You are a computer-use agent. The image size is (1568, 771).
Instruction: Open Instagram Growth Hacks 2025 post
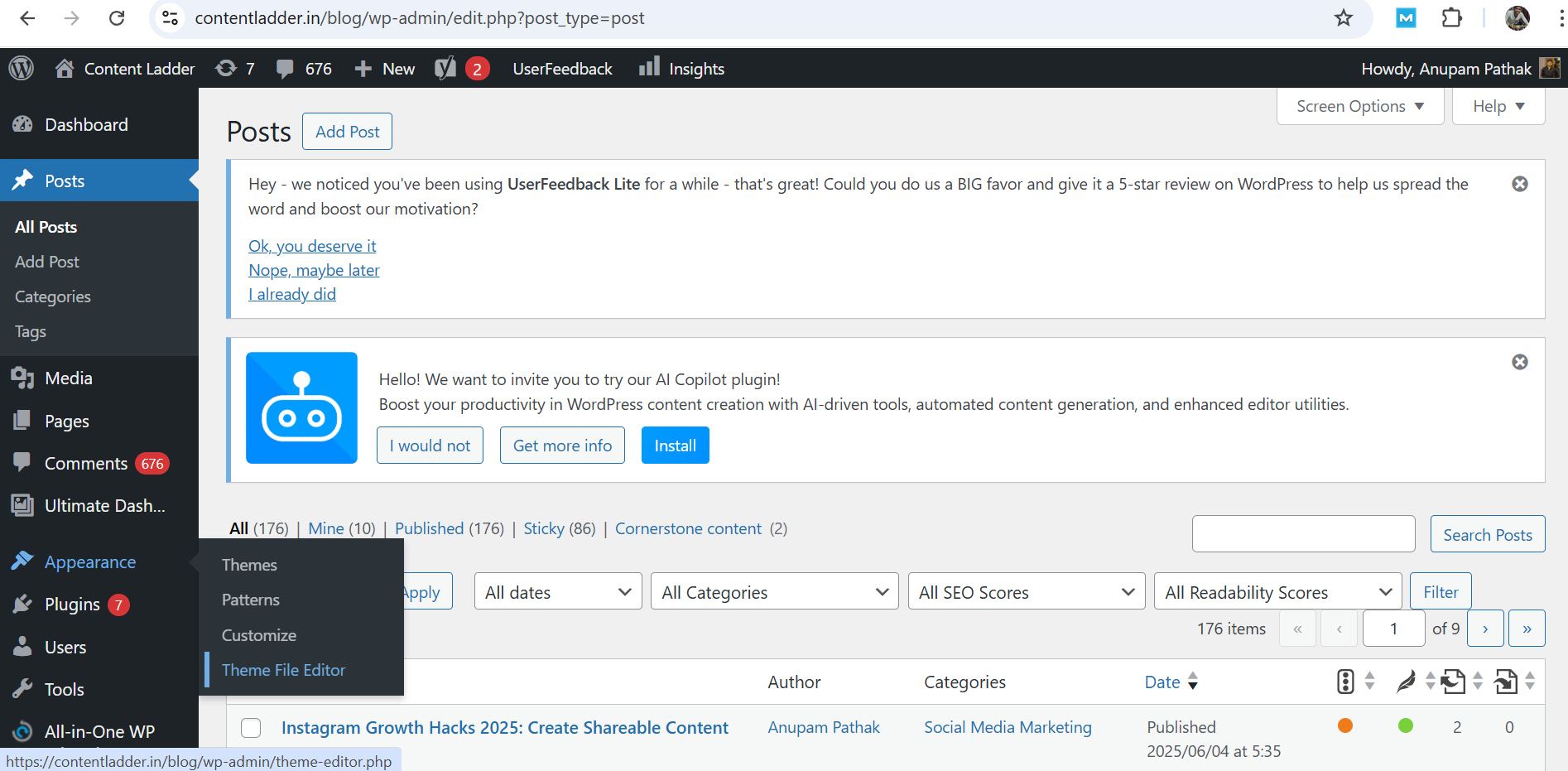pyautogui.click(x=505, y=728)
